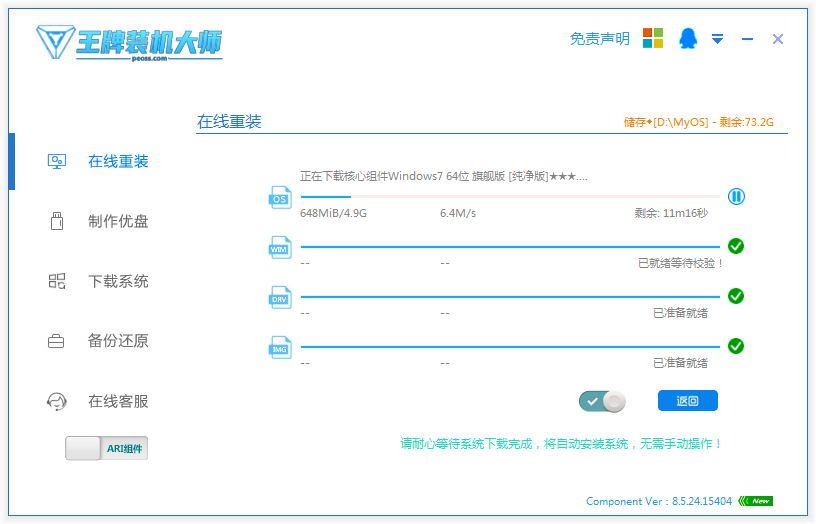Click the 6.4M/s download speed text
The width and height of the screenshot is (816, 524).
click(x=458, y=213)
